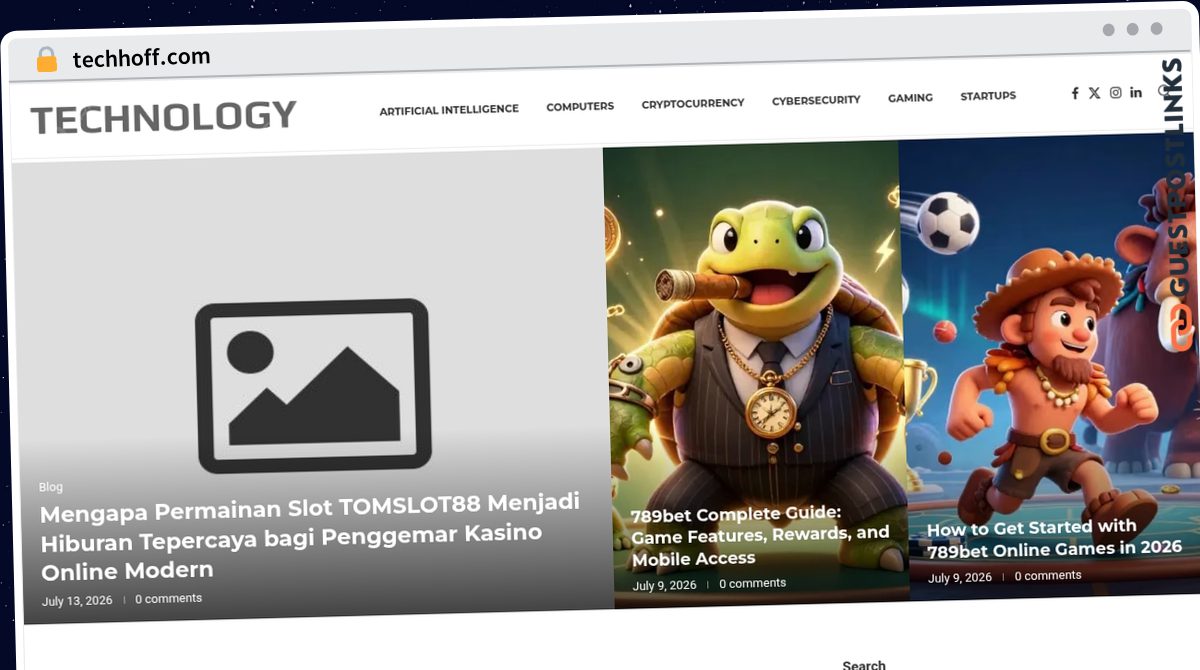Click 0 comments under the TOMSLOT88 post
The height and width of the screenshot is (670, 1200).
pos(168,599)
